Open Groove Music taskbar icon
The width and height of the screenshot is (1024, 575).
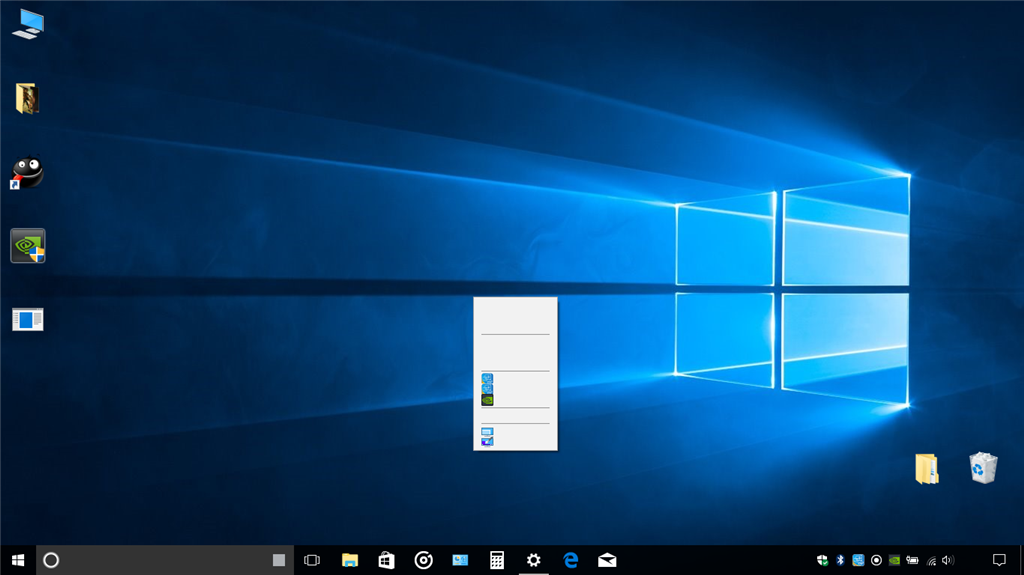click(x=423, y=560)
